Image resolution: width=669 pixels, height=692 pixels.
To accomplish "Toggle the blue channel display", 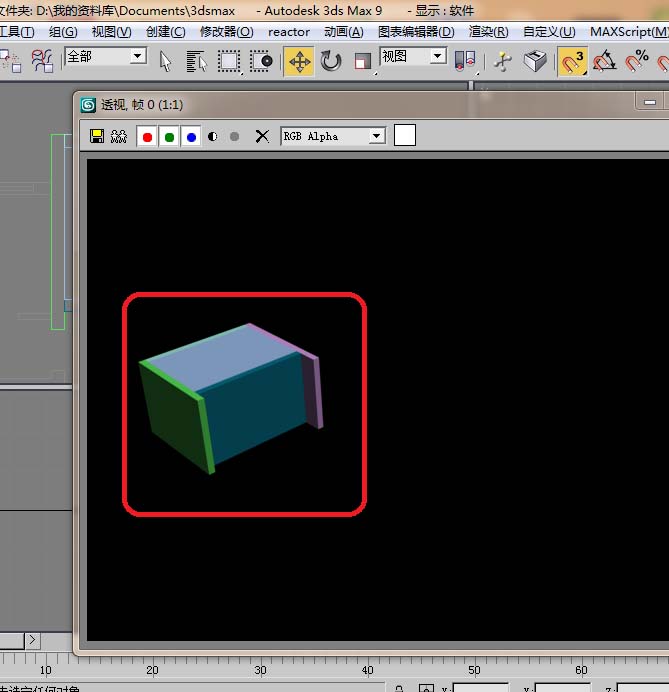I will pos(190,136).
